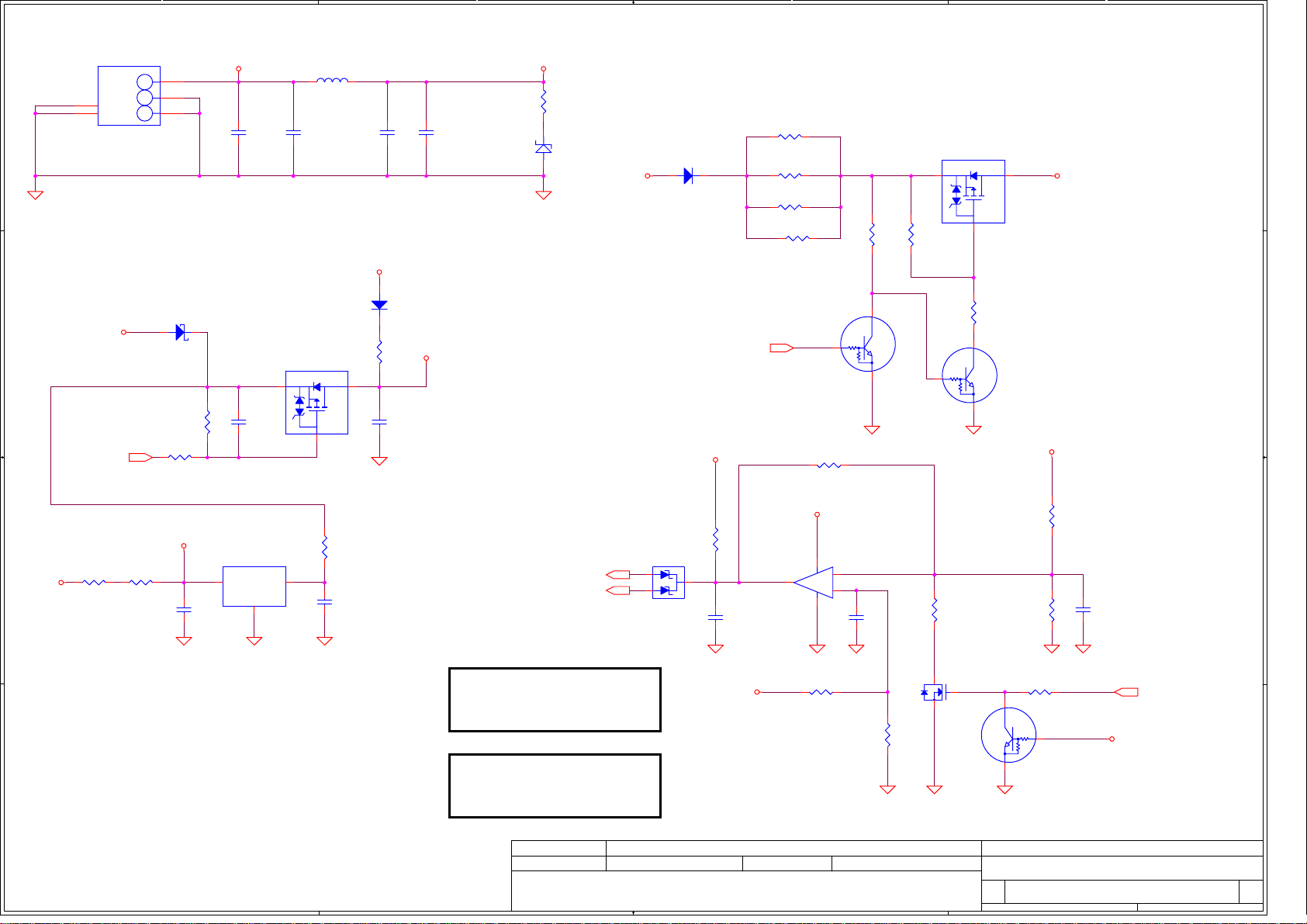Select the leftmost capacitor in the top filter circuit
This screenshot has width=1307, height=924.
click(x=238, y=133)
